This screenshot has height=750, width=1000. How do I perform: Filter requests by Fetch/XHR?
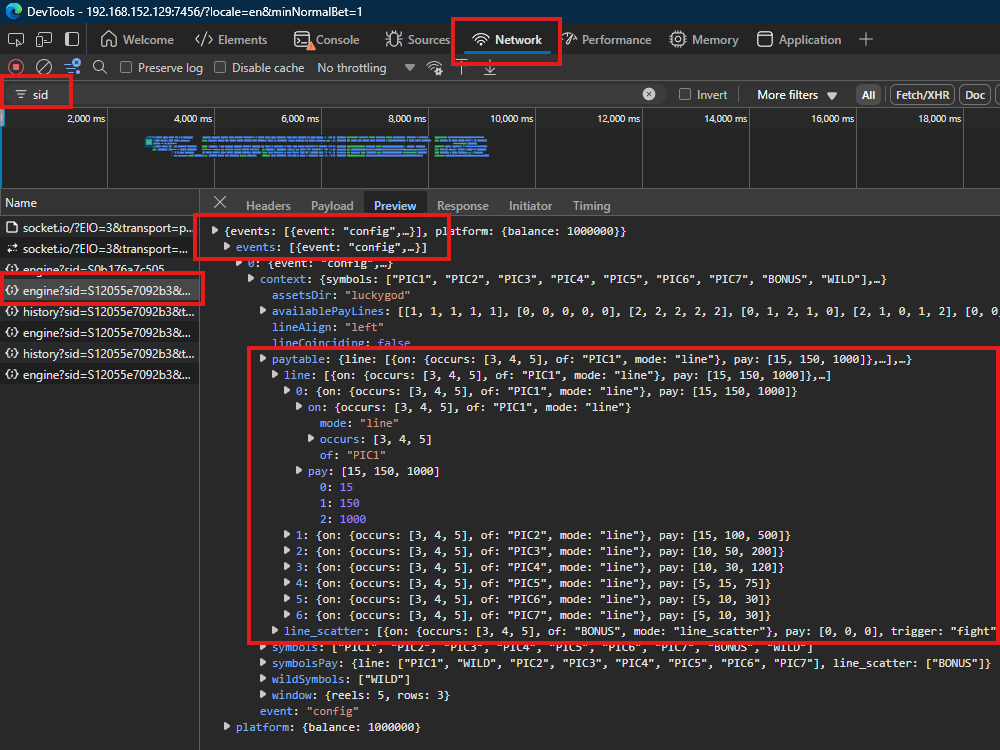tap(922, 95)
